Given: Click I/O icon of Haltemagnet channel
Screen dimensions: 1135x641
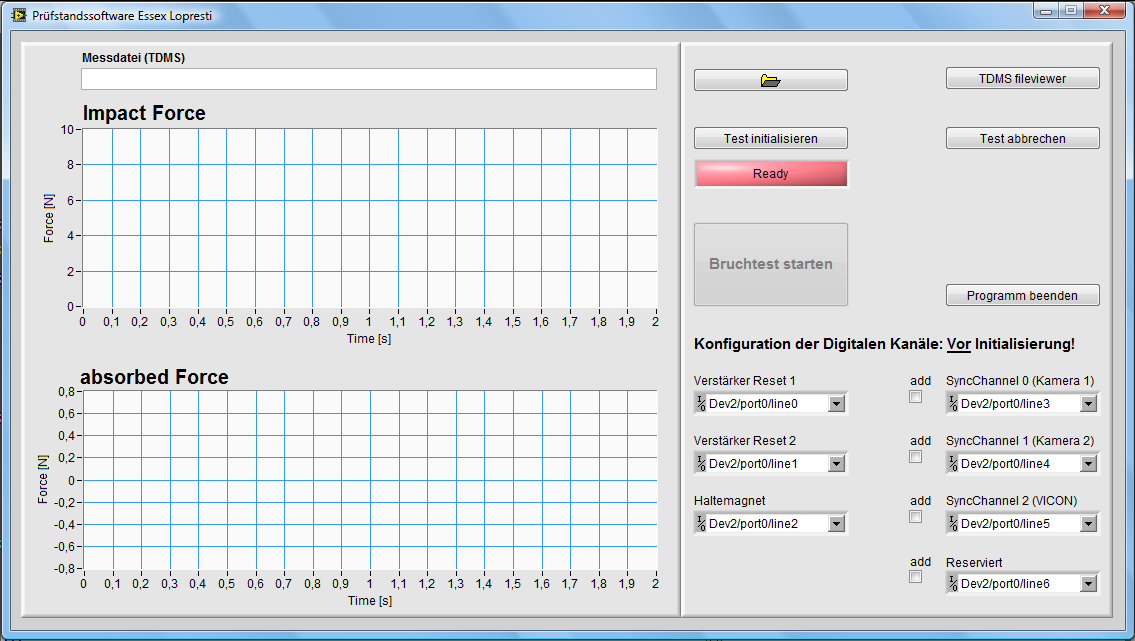Looking at the screenshot, I should pos(701,524).
